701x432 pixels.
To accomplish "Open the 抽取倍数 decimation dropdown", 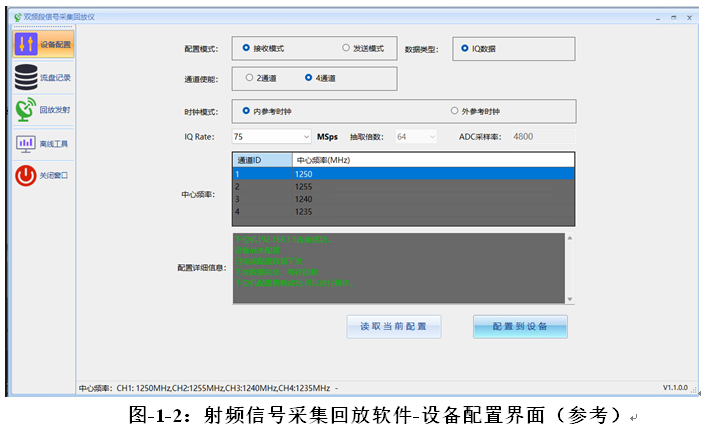I will coord(431,136).
